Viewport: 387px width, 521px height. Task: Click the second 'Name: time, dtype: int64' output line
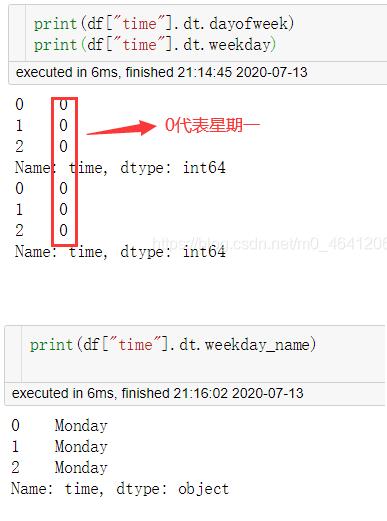(x=120, y=251)
